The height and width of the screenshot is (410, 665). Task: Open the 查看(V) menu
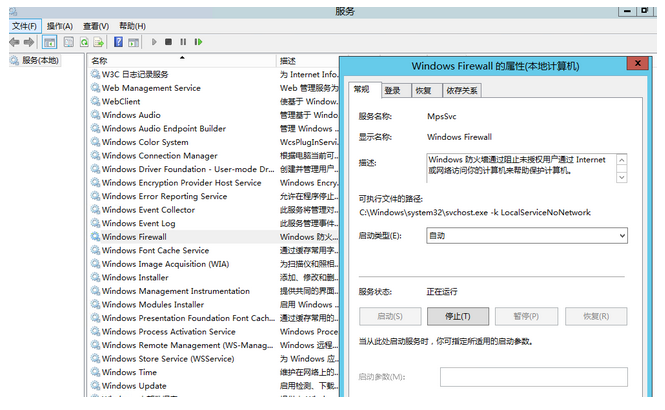(x=96, y=26)
